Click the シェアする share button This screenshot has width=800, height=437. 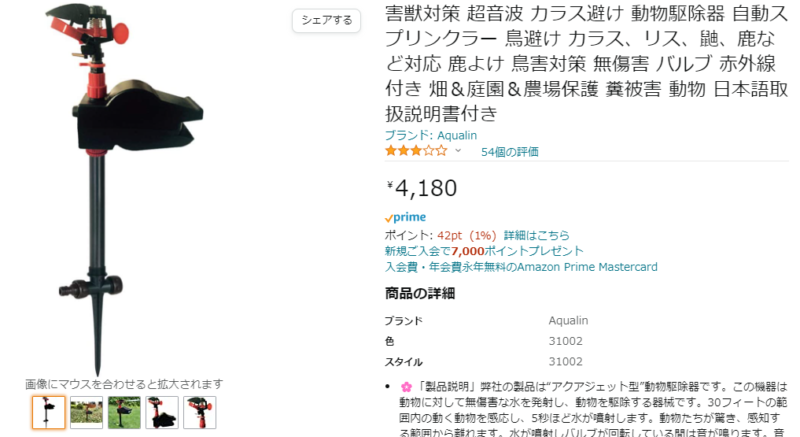pos(327,20)
